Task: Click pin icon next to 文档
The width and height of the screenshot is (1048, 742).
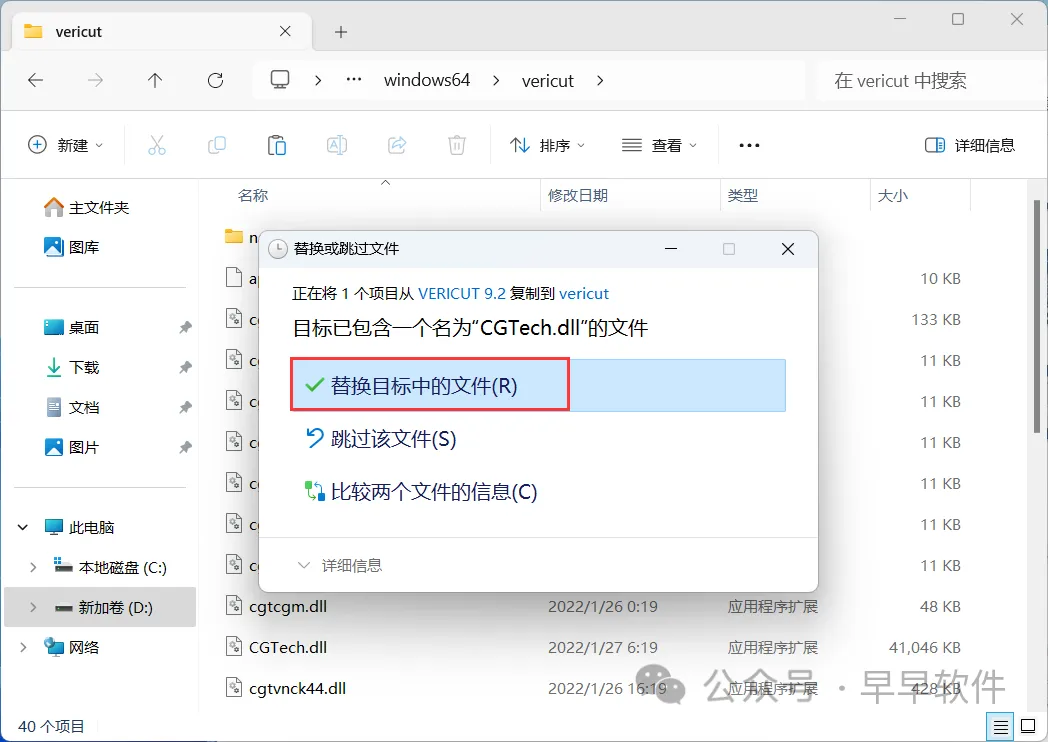Action: point(185,407)
